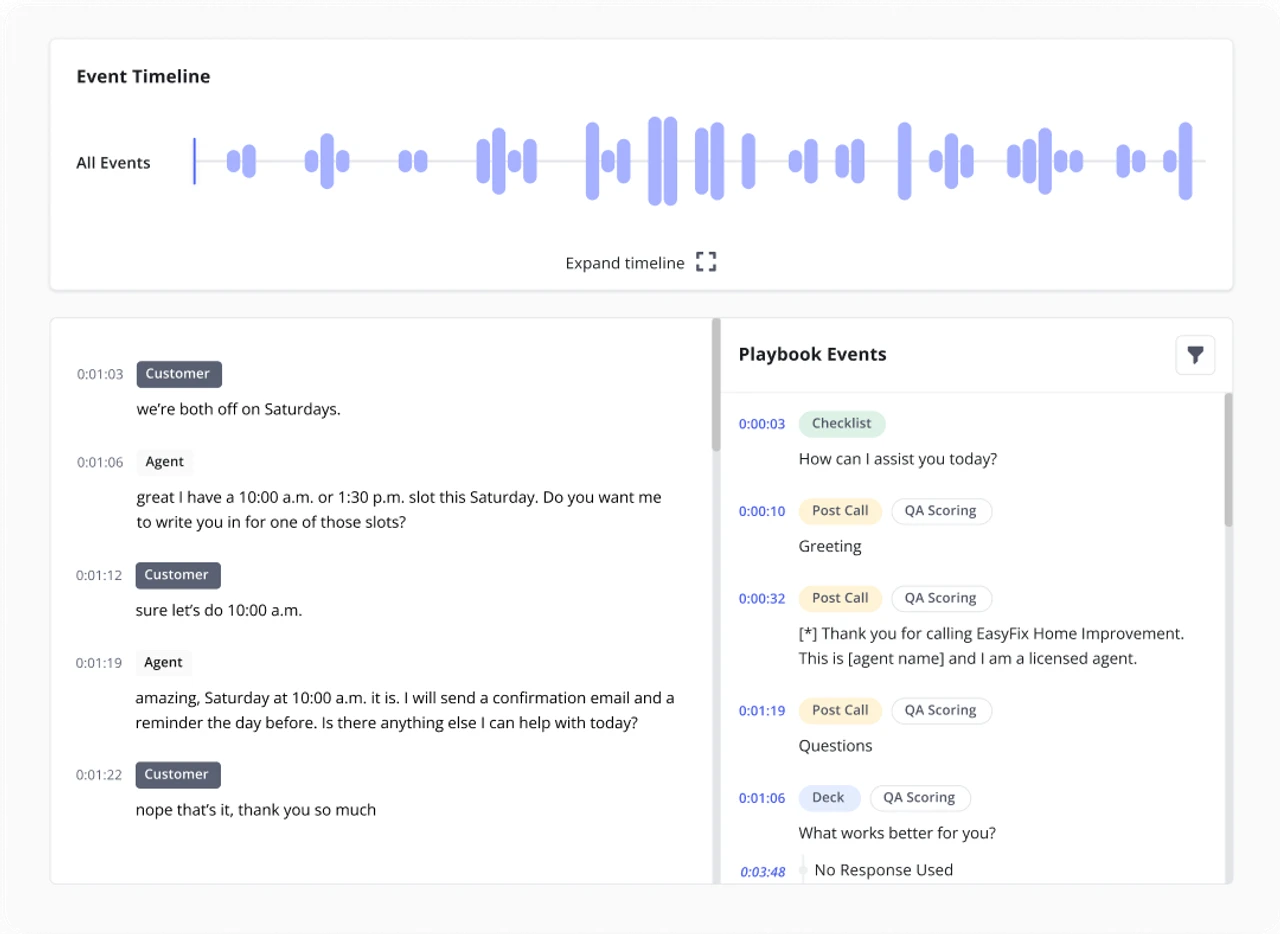Click the last event bar on timeline
Viewport: 1280px width, 934px height.
[1185, 161]
